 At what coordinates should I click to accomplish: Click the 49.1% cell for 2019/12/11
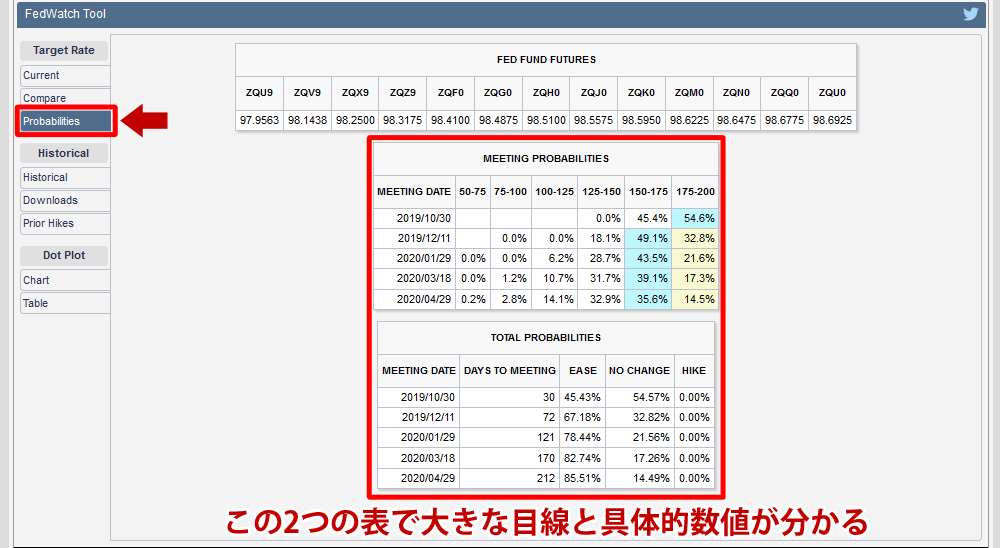pyautogui.click(x=648, y=238)
